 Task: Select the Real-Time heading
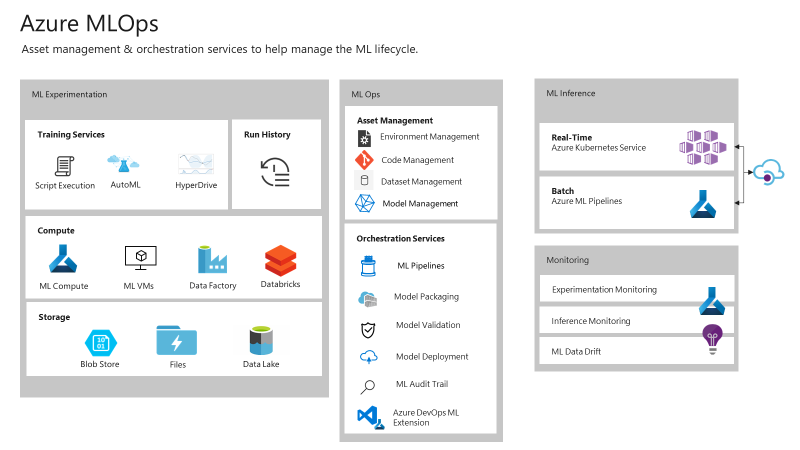coord(571,137)
